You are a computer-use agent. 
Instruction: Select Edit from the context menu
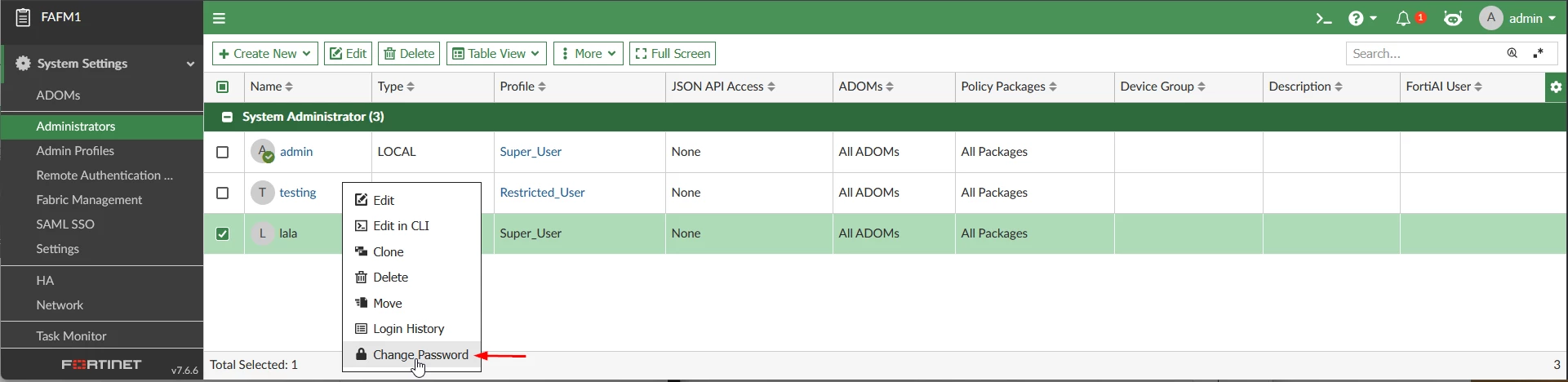[412, 200]
